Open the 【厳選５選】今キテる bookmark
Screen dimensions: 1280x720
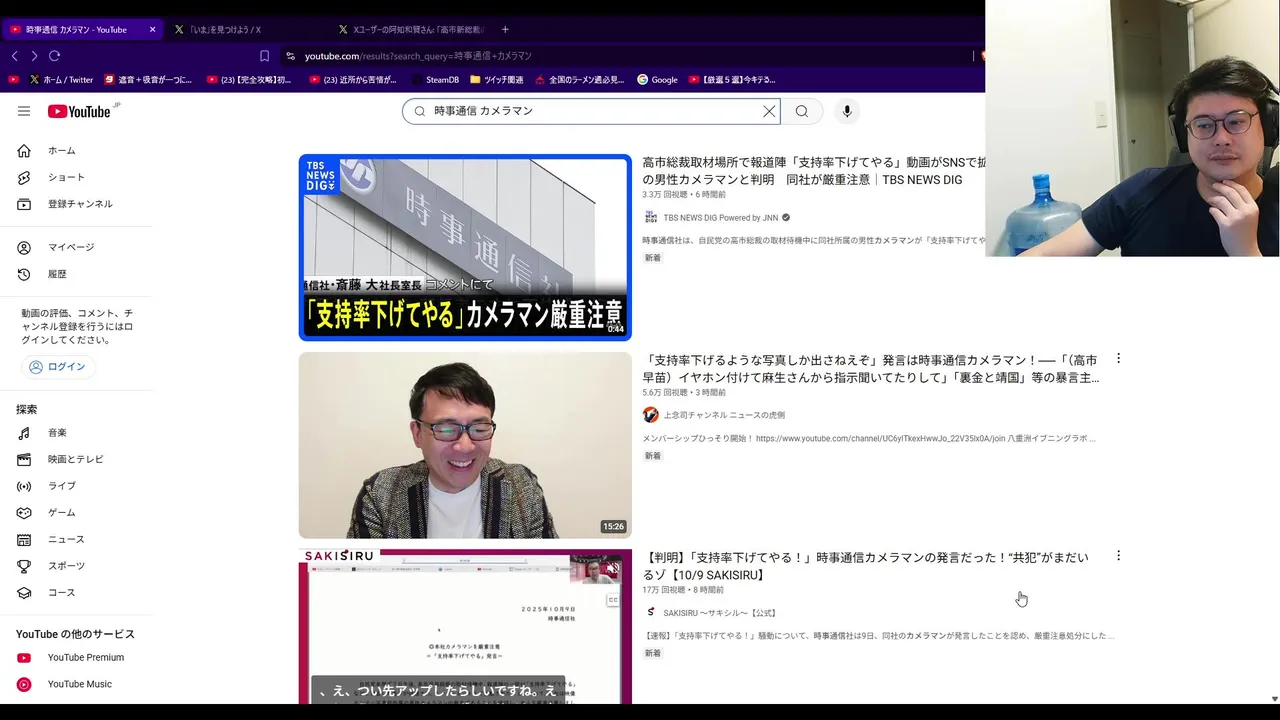click(731, 80)
